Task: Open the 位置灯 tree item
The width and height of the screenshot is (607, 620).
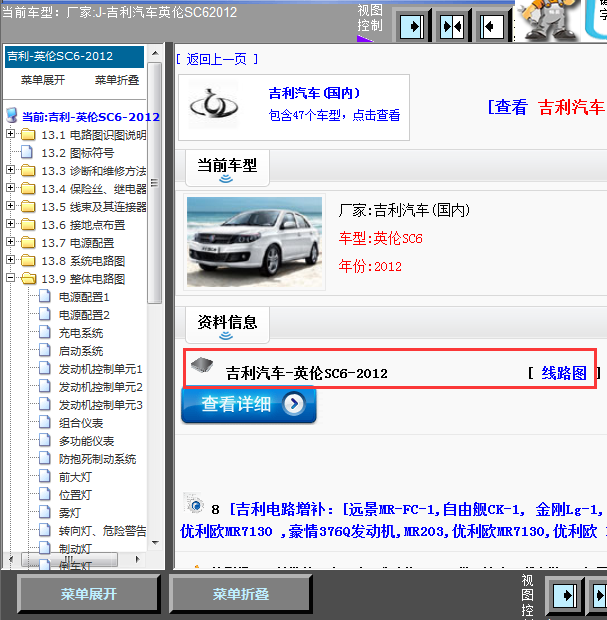Action: (x=75, y=495)
